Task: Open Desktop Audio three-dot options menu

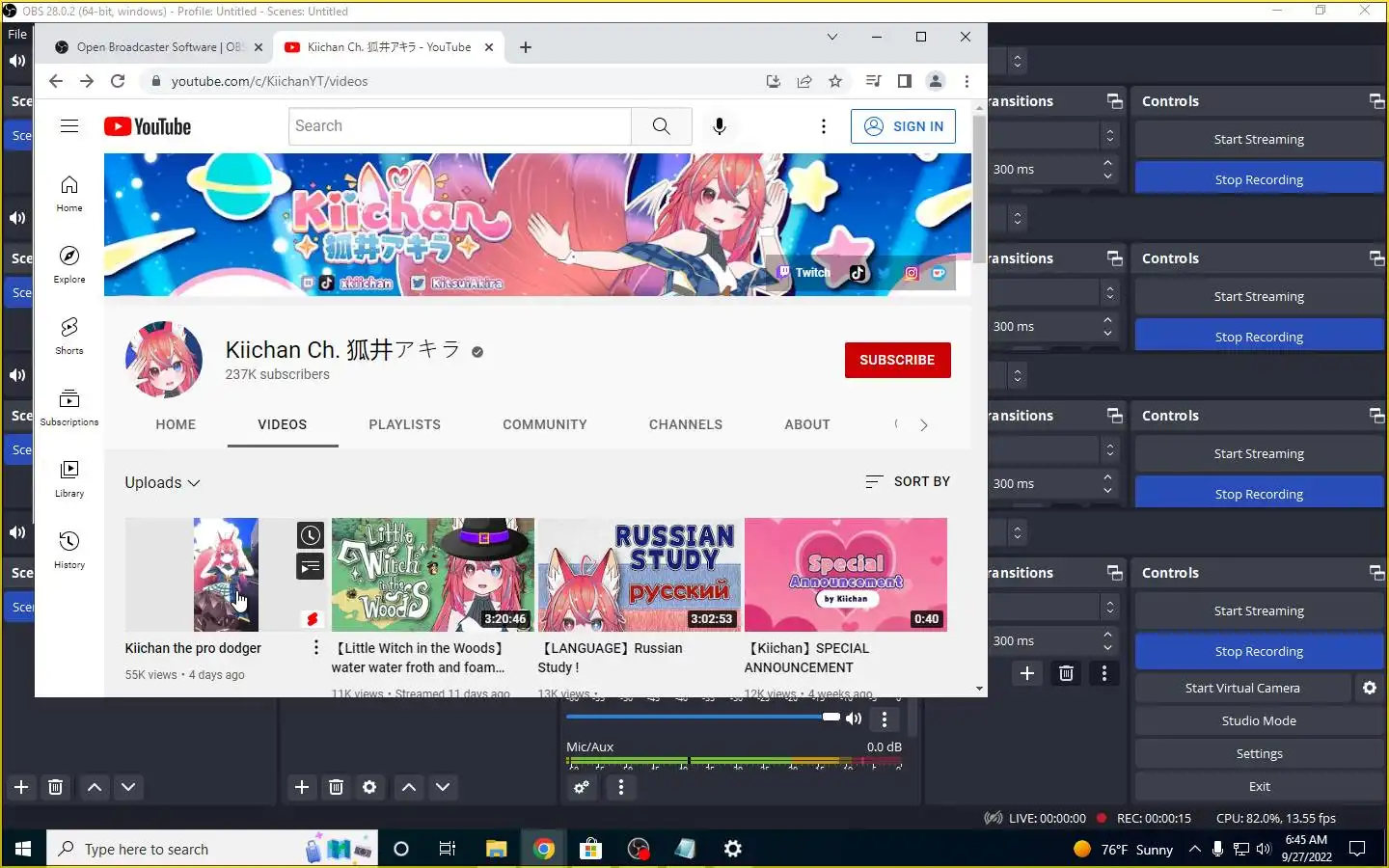Action: (884, 719)
